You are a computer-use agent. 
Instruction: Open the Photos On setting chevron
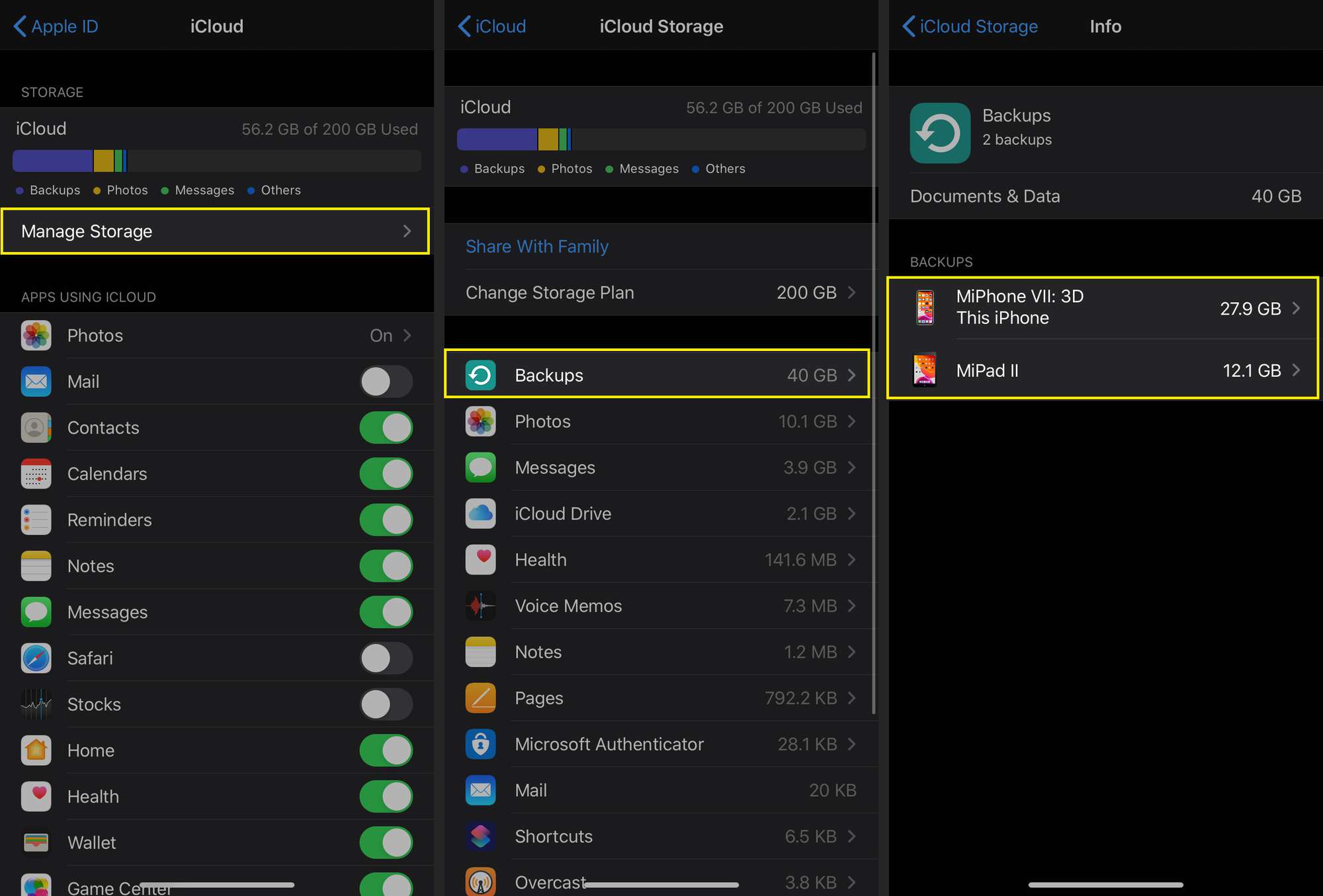click(407, 335)
